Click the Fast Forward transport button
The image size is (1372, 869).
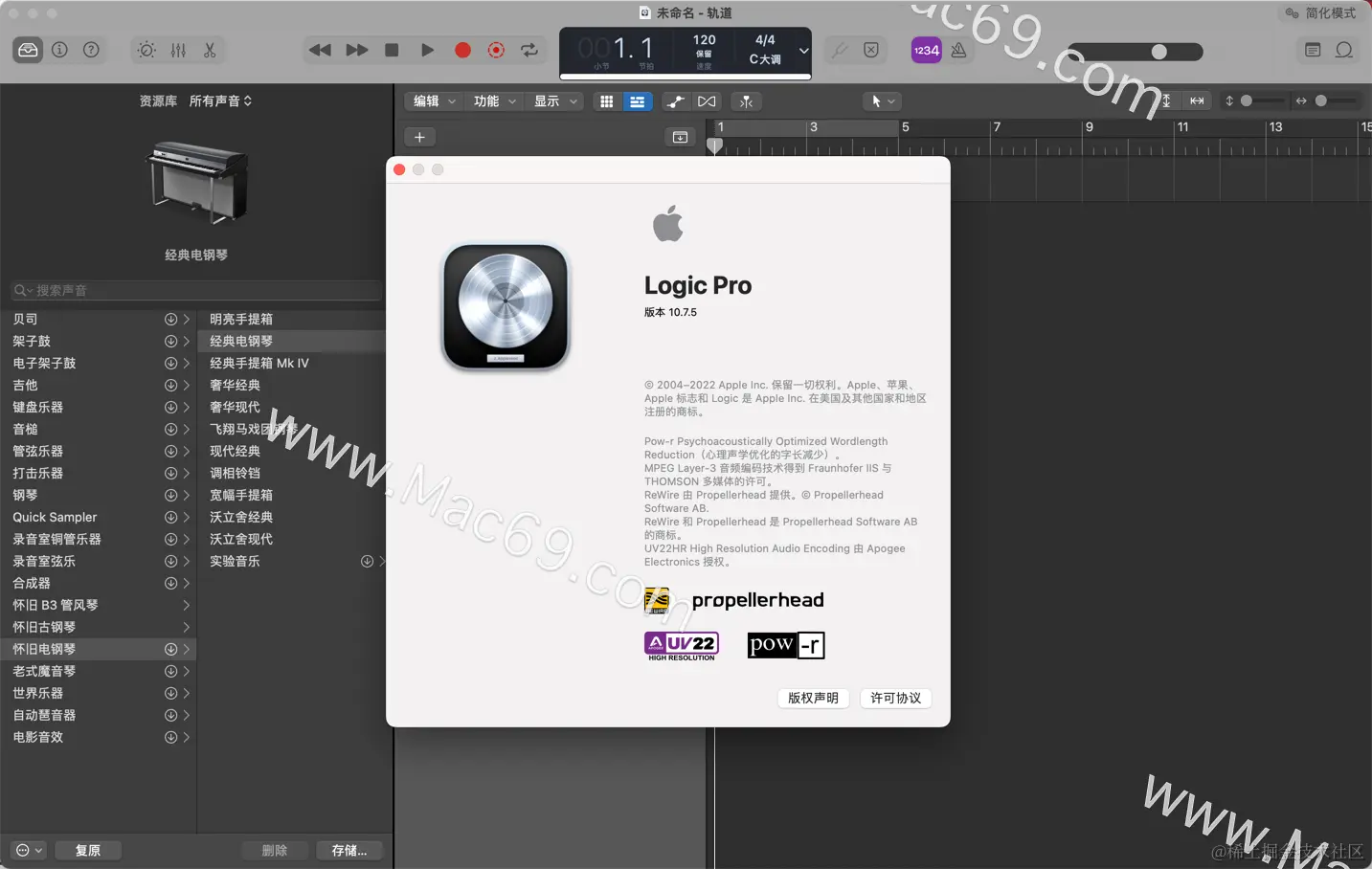(x=356, y=50)
